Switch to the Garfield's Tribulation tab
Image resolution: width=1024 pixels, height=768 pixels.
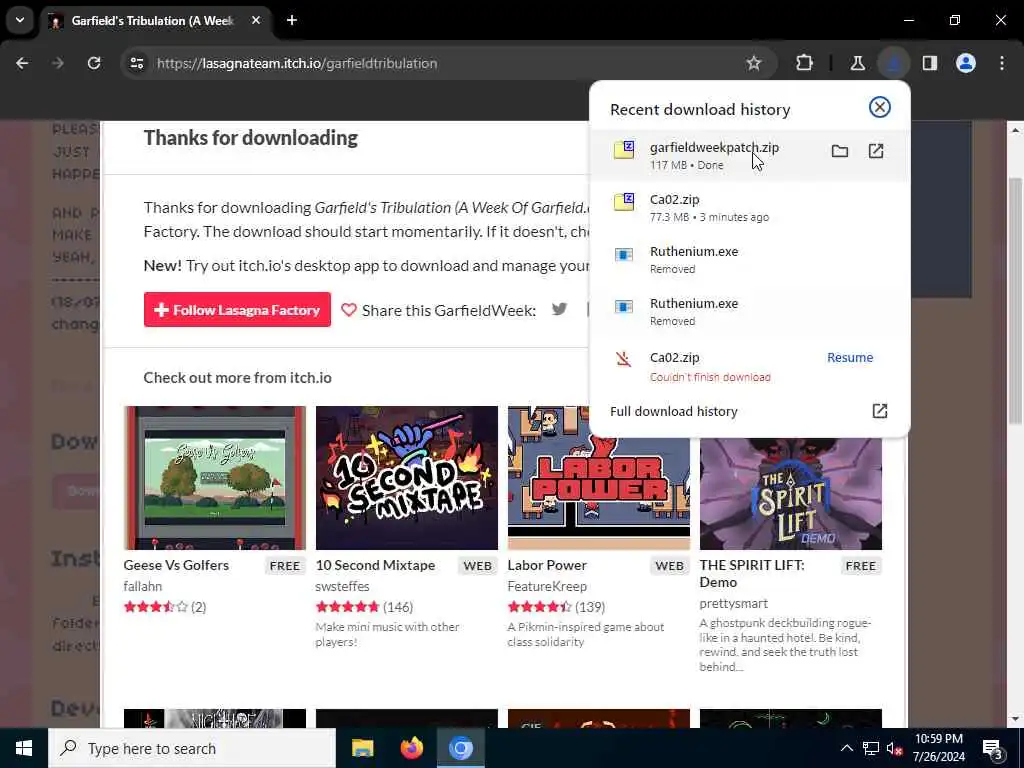(154, 21)
